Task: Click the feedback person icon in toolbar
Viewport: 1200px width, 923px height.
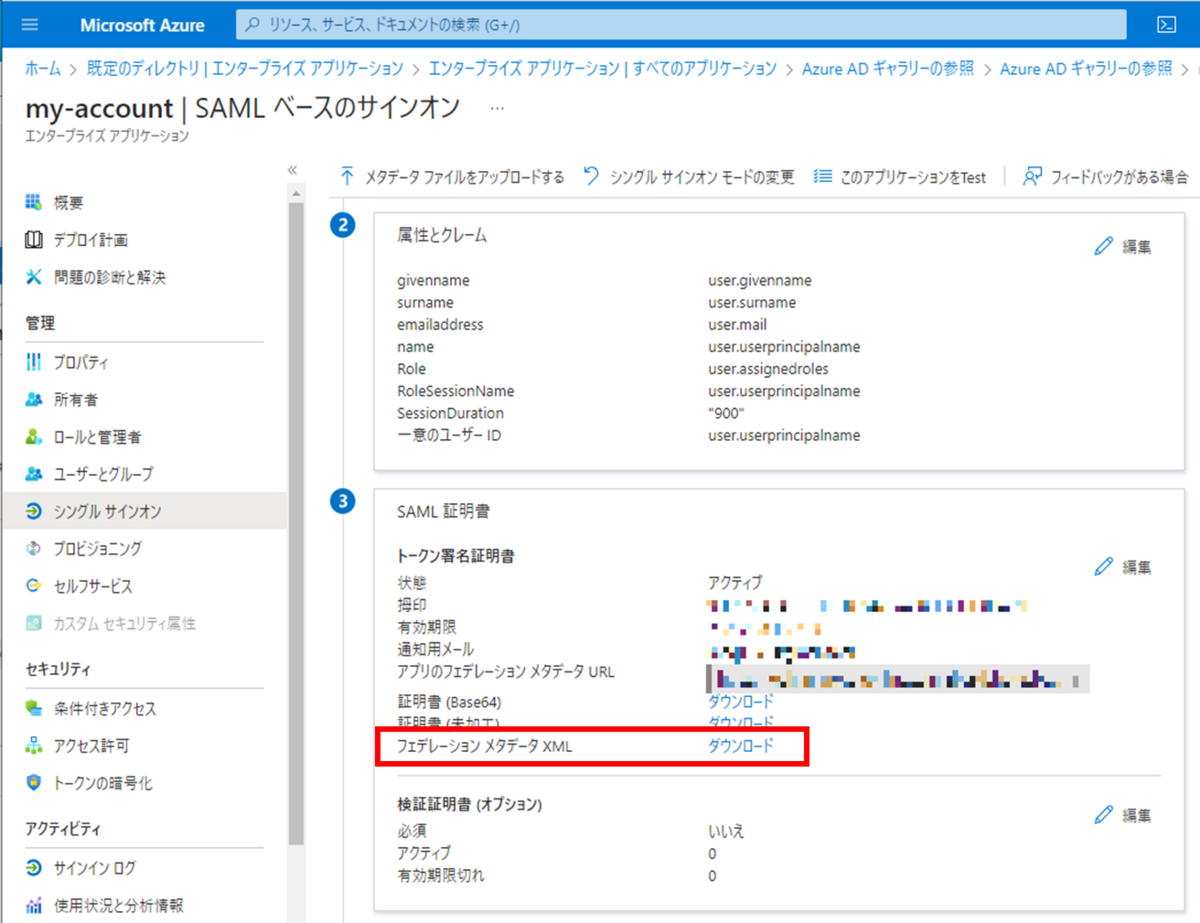Action: 1032,177
